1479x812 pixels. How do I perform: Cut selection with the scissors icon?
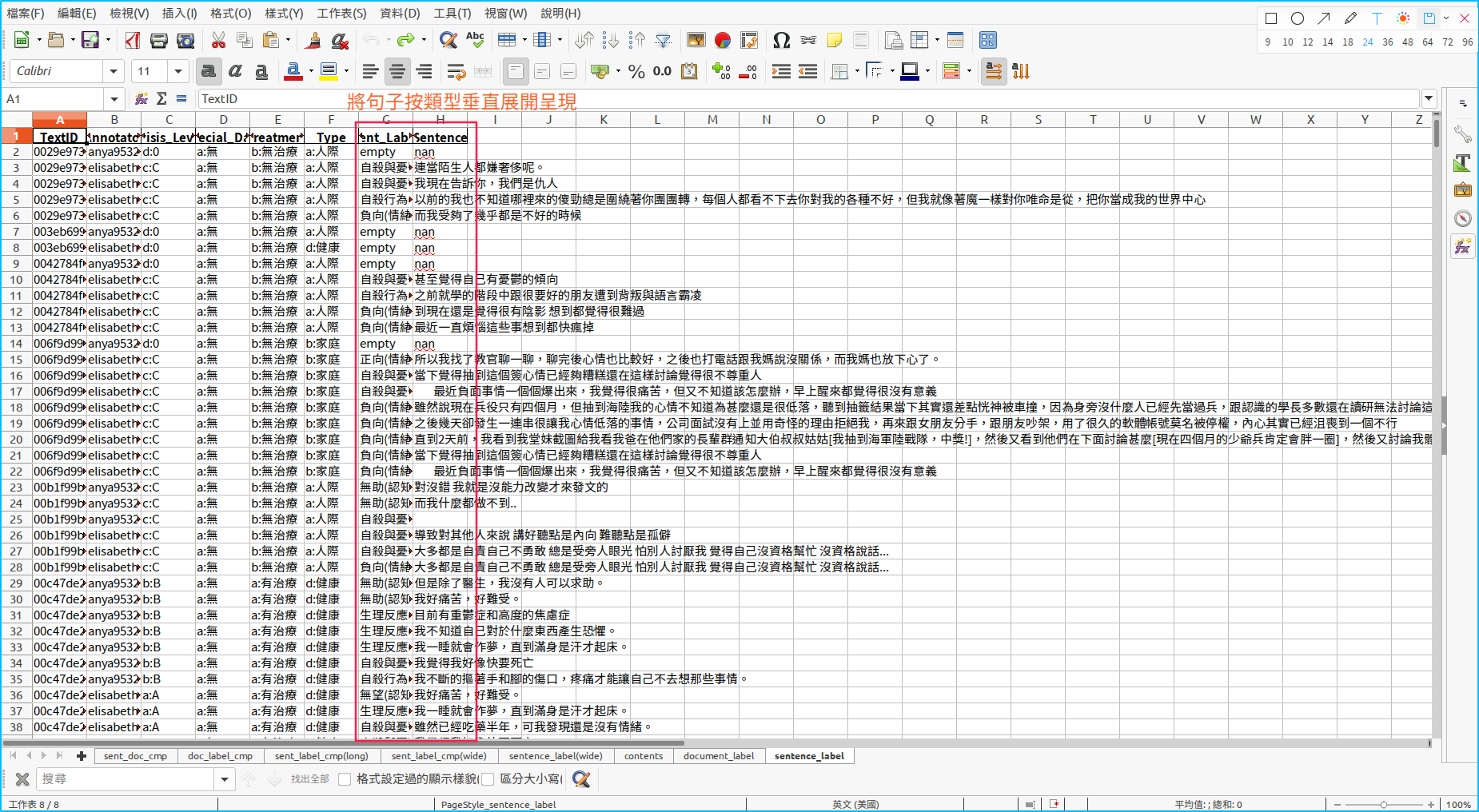pos(218,40)
